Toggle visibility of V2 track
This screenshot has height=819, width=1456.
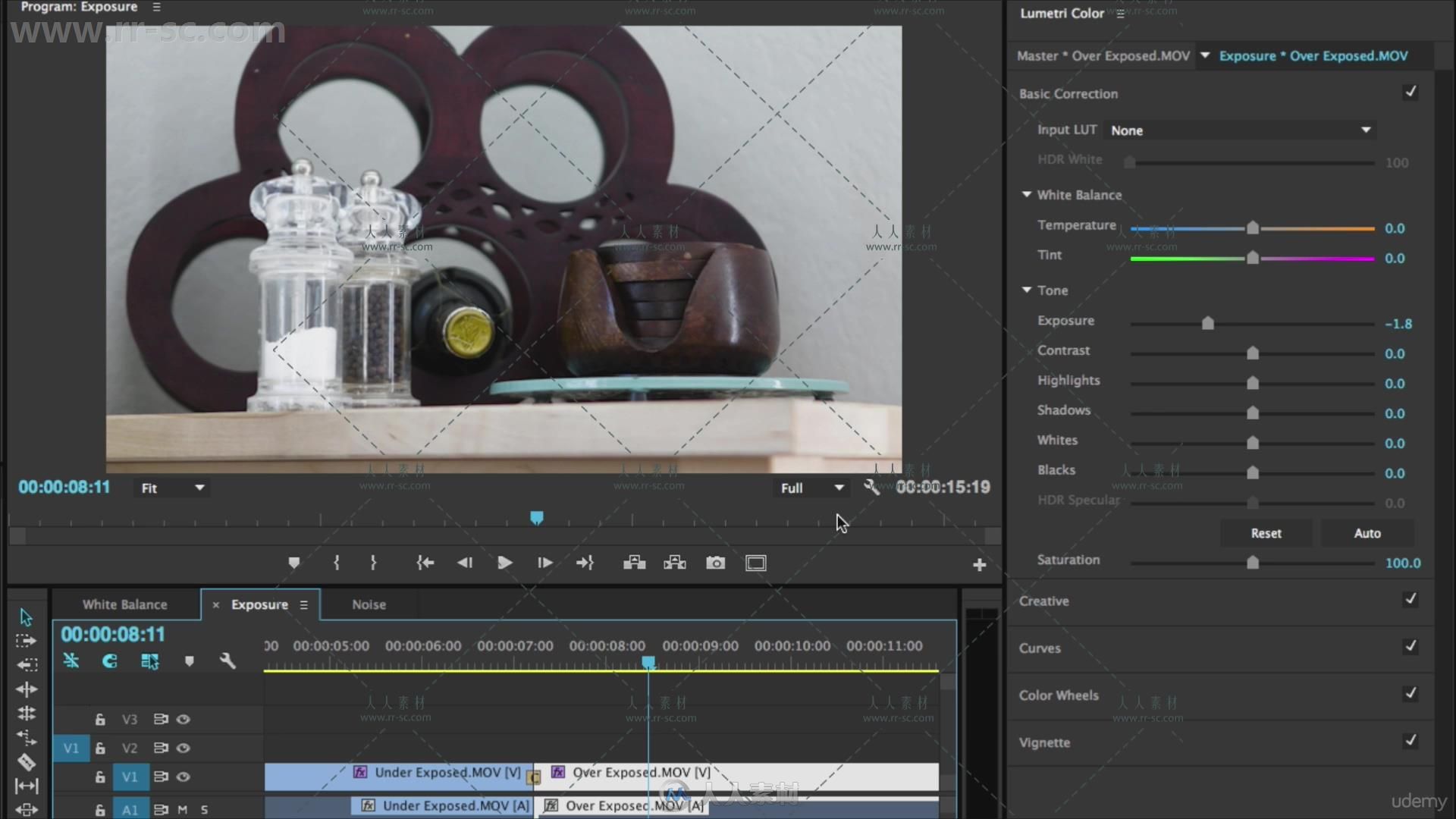coord(183,747)
